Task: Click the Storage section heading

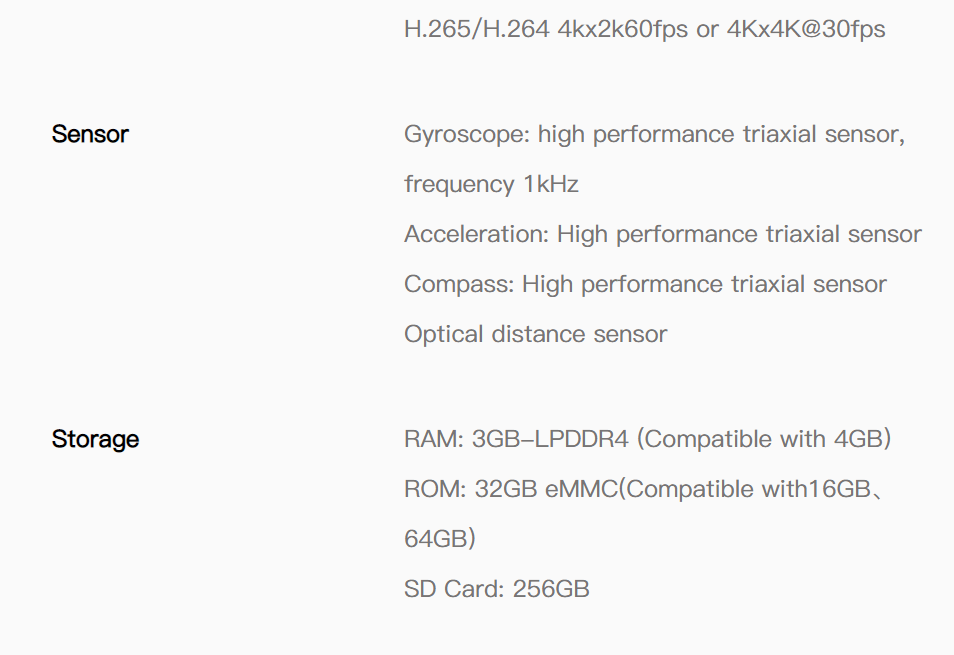Action: coord(95,439)
